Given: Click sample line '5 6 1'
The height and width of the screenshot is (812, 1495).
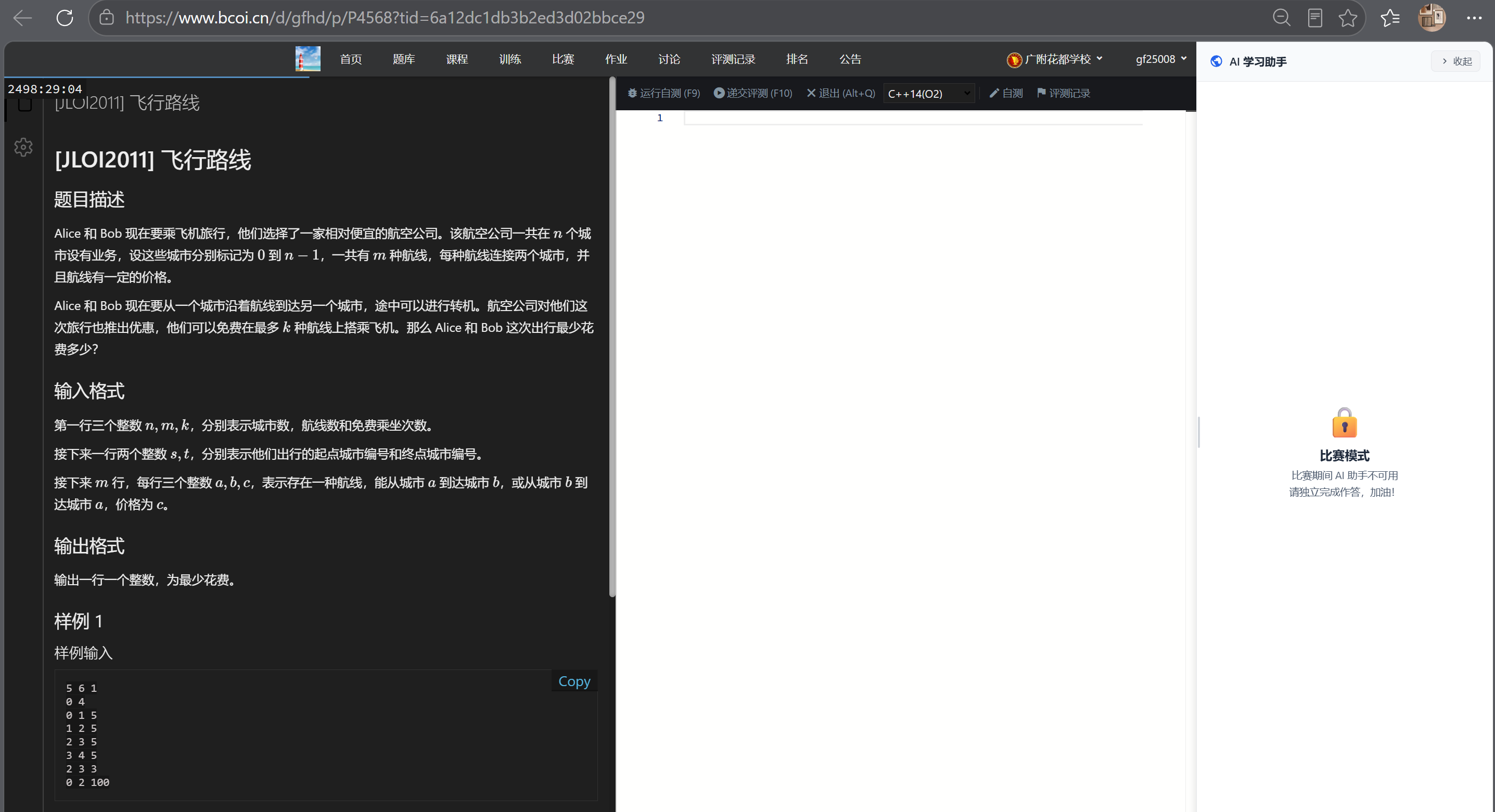Looking at the screenshot, I should pos(81,688).
